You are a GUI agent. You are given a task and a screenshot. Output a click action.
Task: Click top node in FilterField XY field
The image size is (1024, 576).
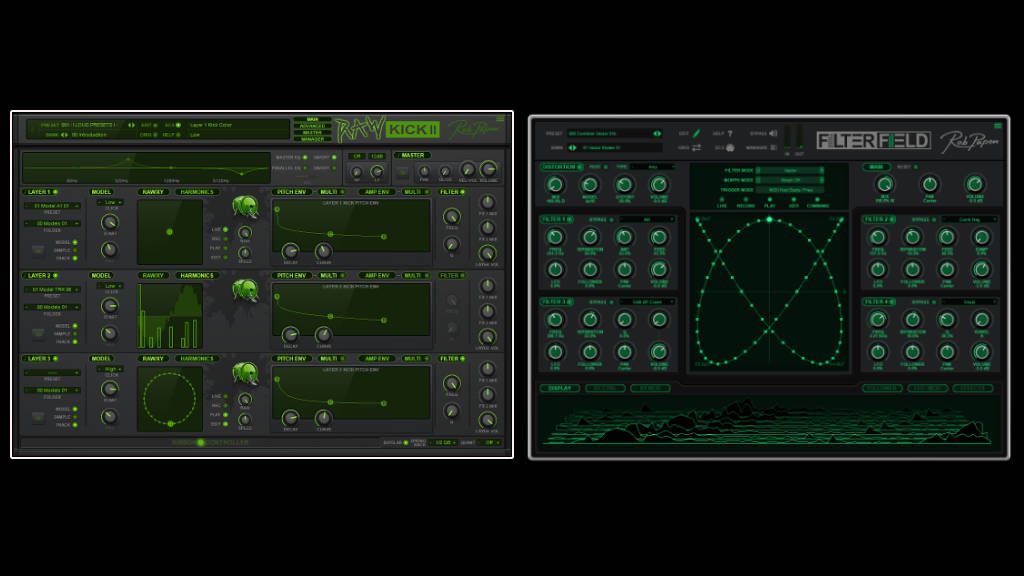coord(769,219)
